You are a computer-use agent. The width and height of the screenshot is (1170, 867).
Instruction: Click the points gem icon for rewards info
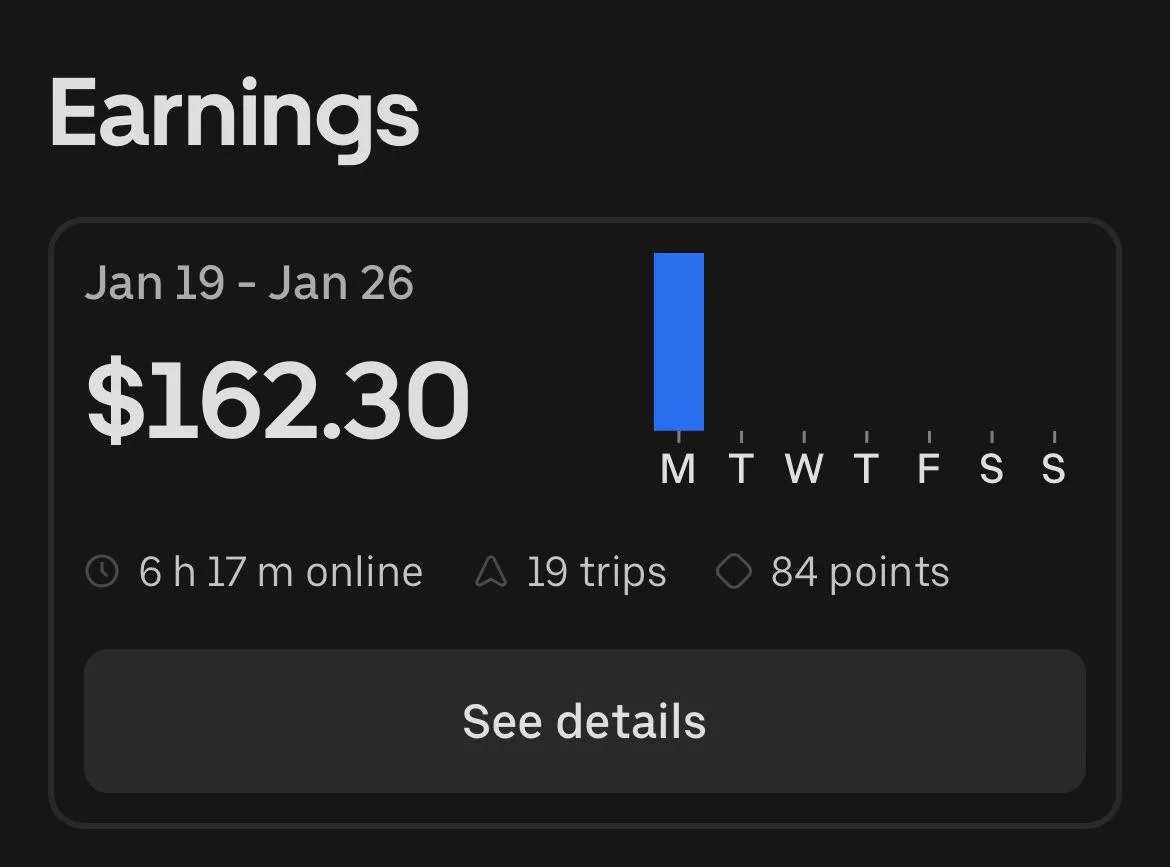(x=735, y=570)
